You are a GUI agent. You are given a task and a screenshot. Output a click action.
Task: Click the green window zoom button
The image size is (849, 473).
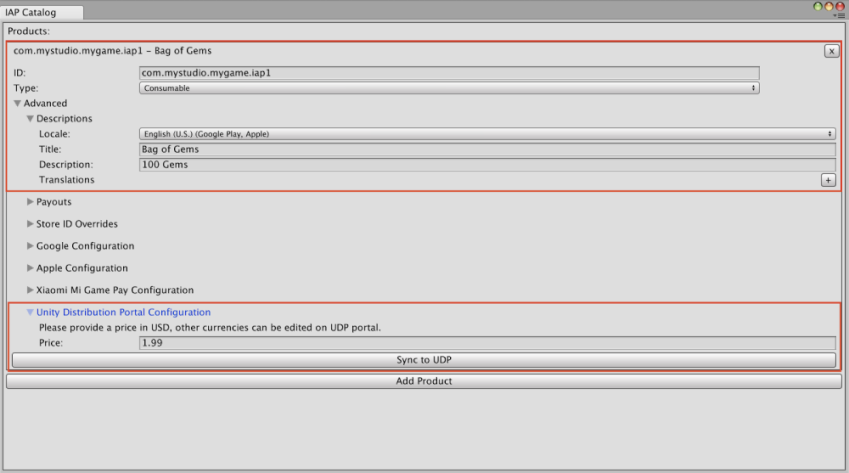point(818,6)
